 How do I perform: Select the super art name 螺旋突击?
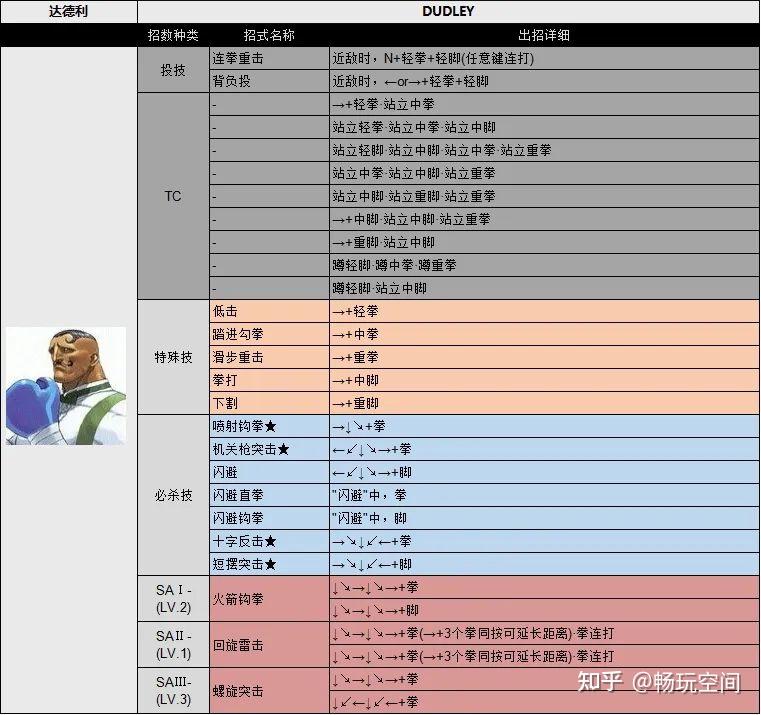pyautogui.click(x=238, y=691)
